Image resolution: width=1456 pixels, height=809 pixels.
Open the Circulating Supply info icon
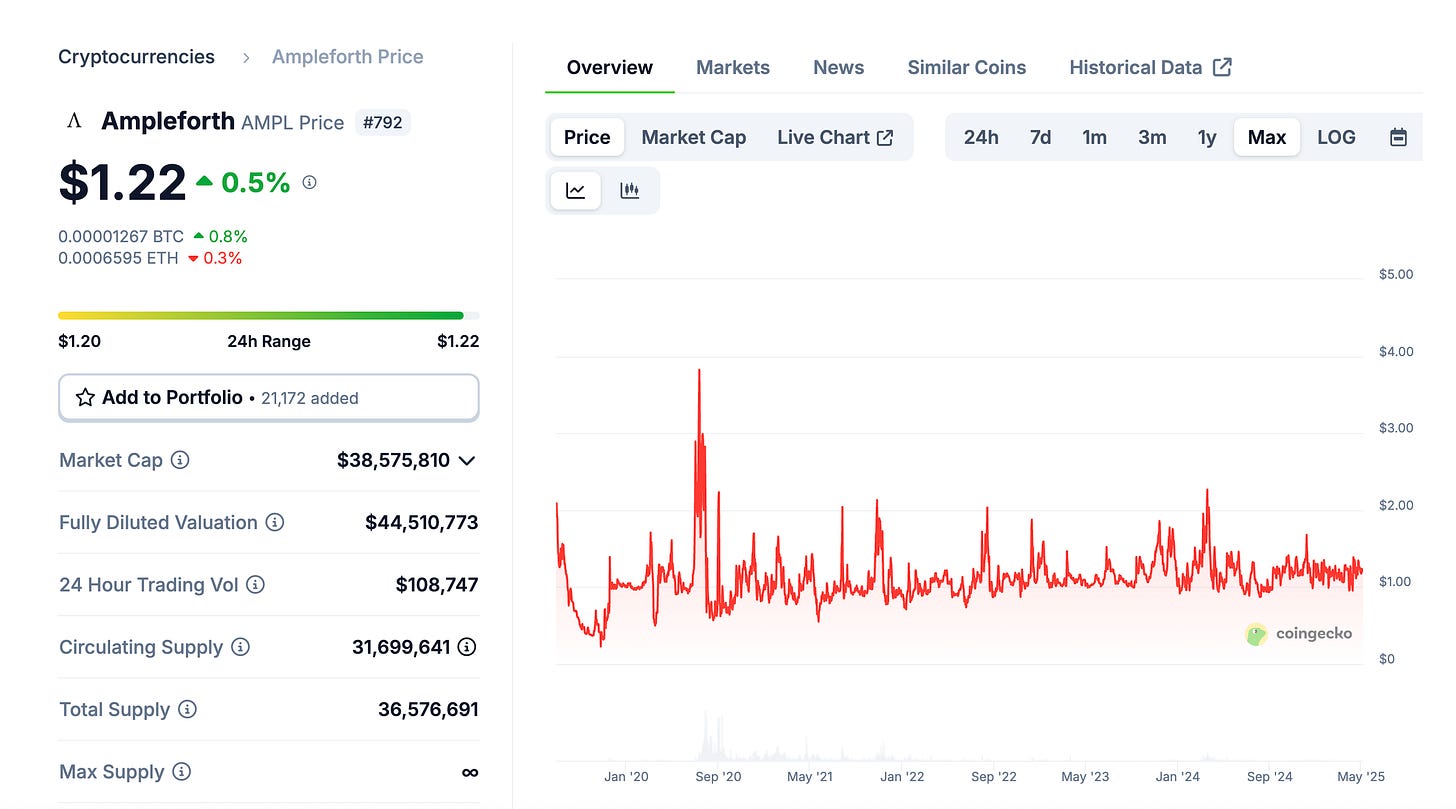click(x=240, y=647)
